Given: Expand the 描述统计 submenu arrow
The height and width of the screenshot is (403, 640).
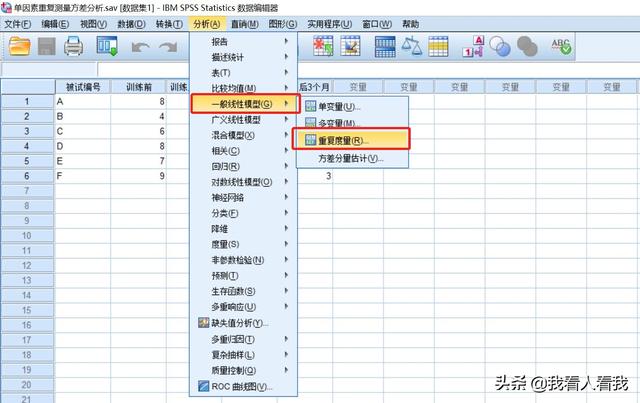Looking at the screenshot, I should click(286, 57).
